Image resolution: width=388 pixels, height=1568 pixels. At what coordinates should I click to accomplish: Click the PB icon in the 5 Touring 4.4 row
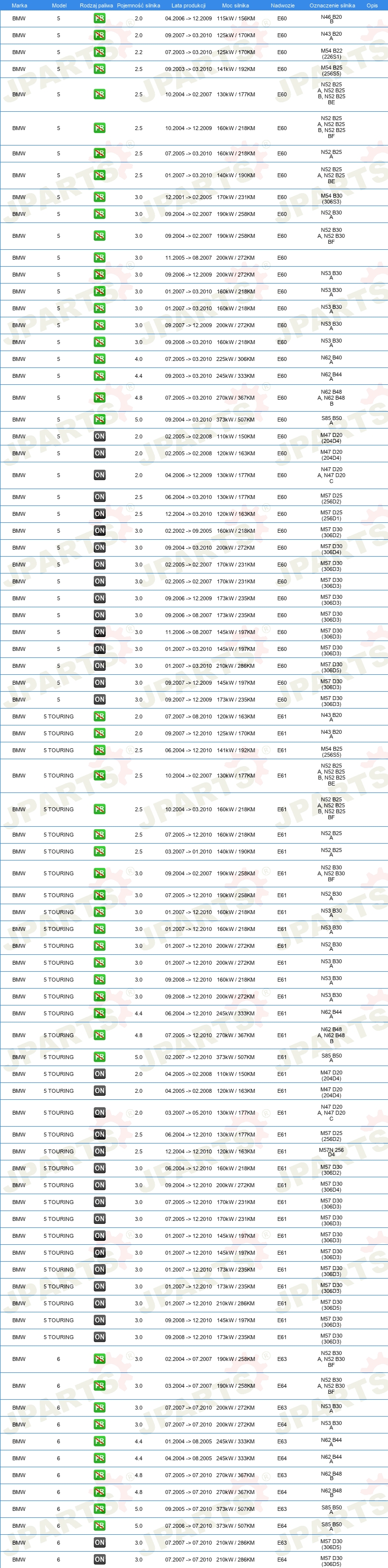click(x=99, y=1013)
